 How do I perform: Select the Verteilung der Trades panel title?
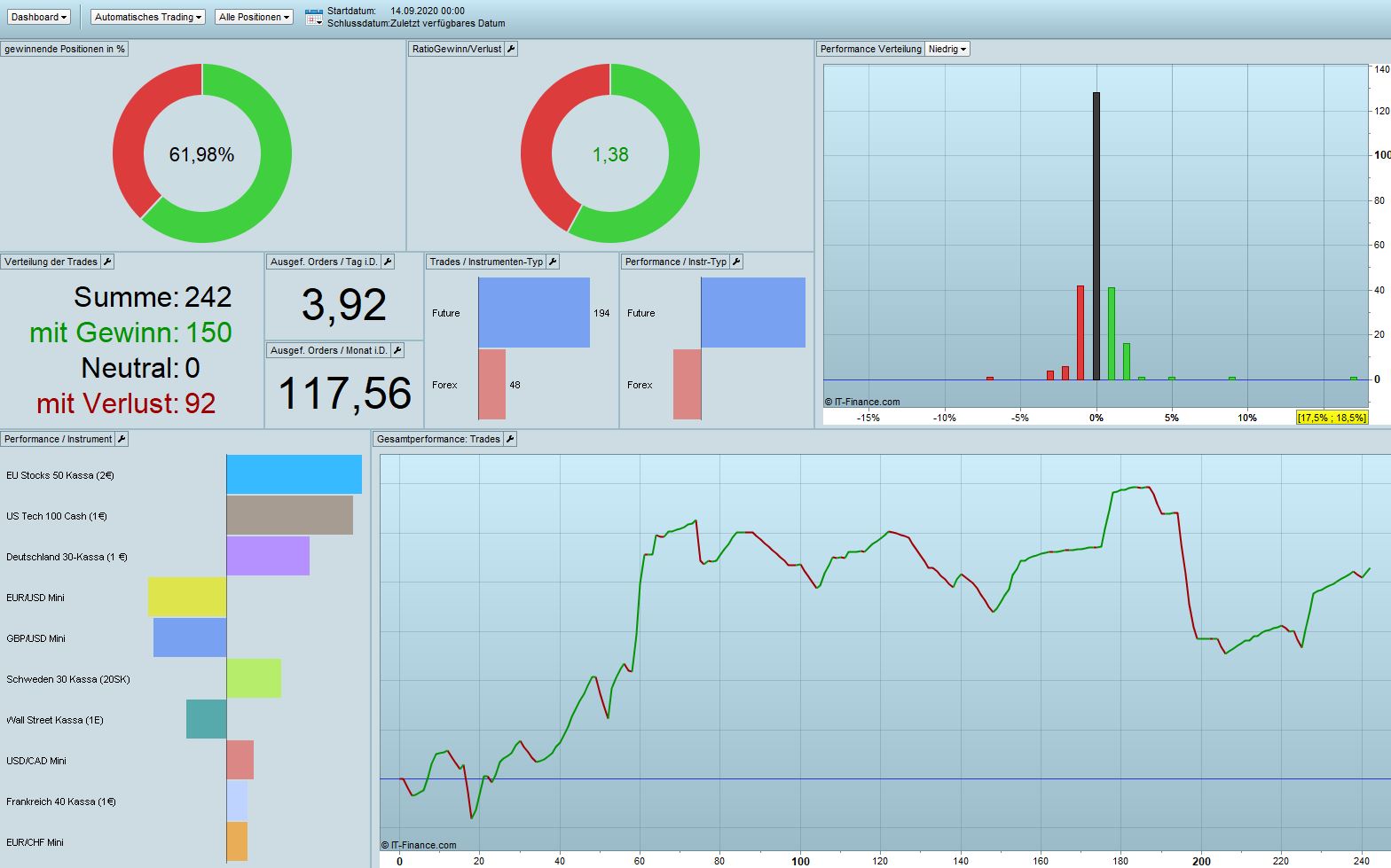click(x=51, y=262)
